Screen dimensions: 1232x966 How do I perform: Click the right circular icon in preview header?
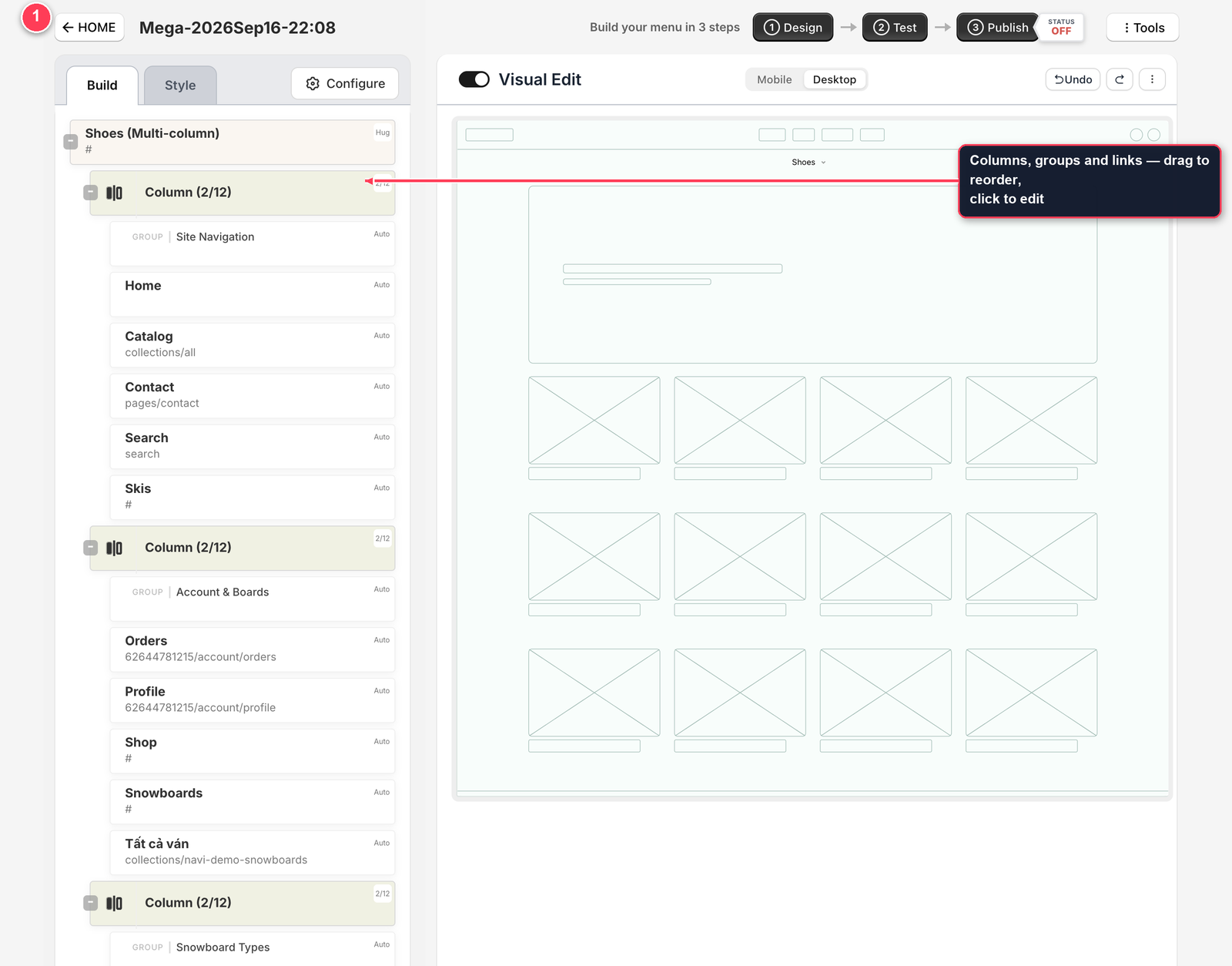(x=1153, y=135)
